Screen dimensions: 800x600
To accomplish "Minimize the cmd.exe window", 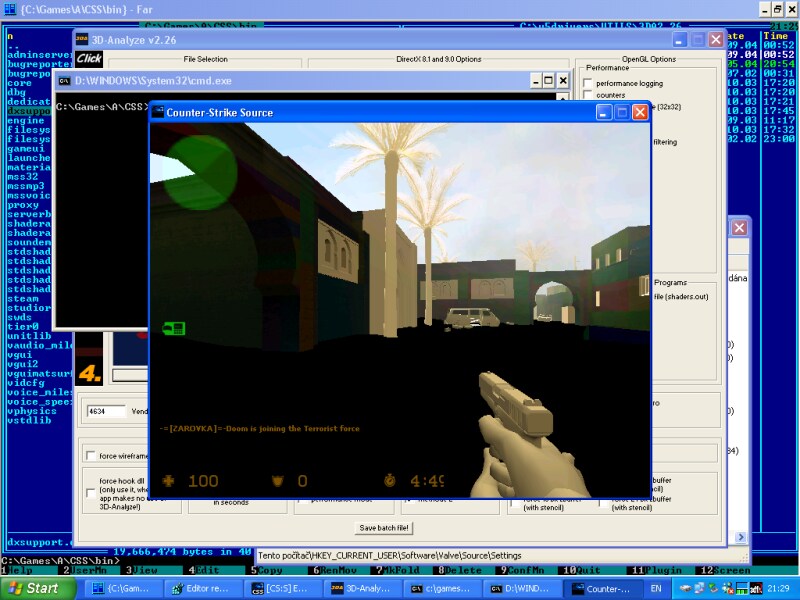I will click(535, 81).
